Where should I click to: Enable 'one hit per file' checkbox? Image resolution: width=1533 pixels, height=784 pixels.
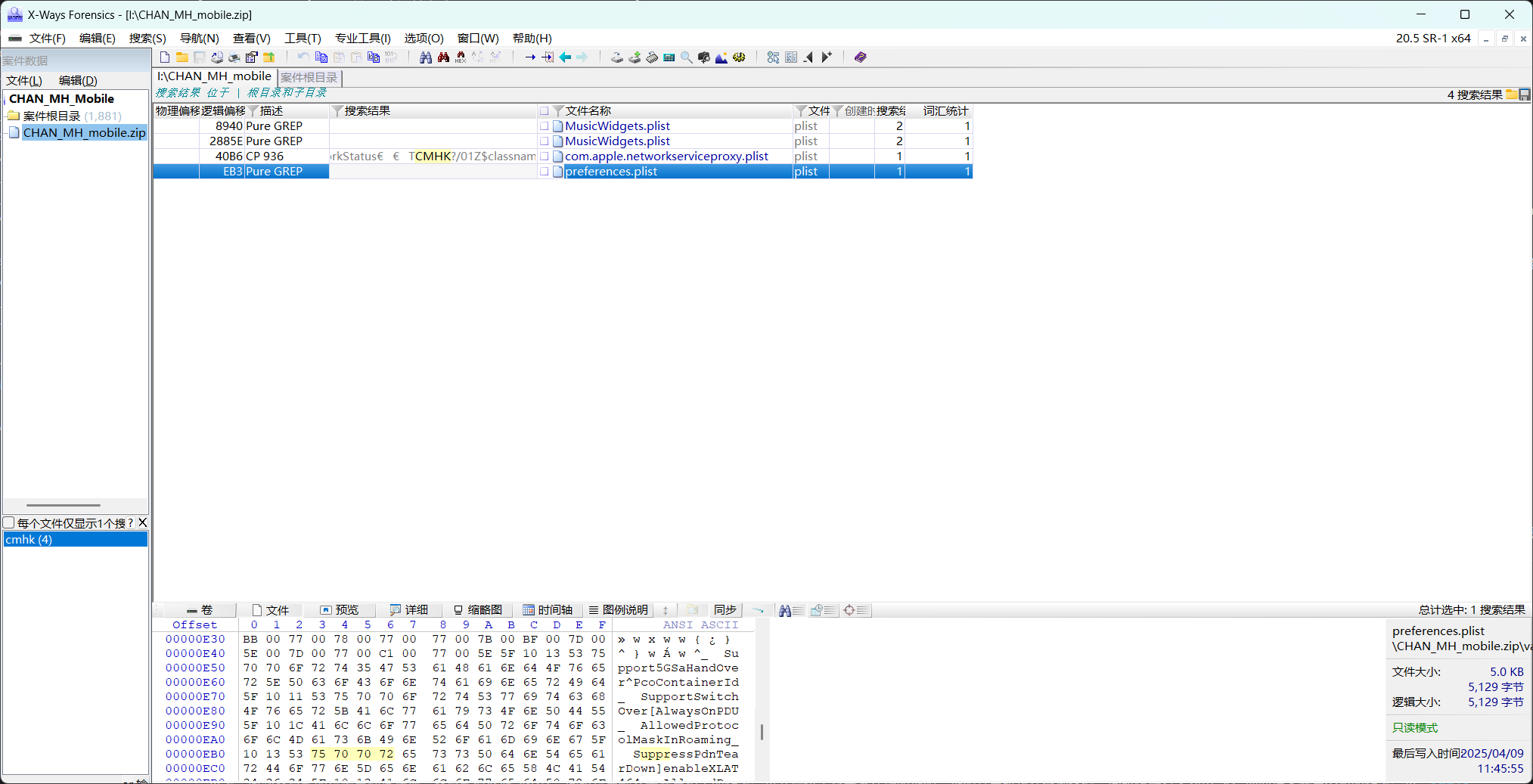[x=9, y=522]
